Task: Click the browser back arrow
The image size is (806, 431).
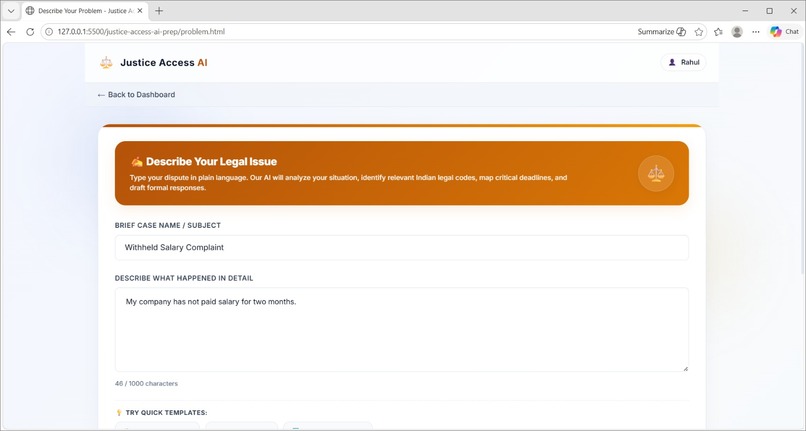Action: click(11, 32)
